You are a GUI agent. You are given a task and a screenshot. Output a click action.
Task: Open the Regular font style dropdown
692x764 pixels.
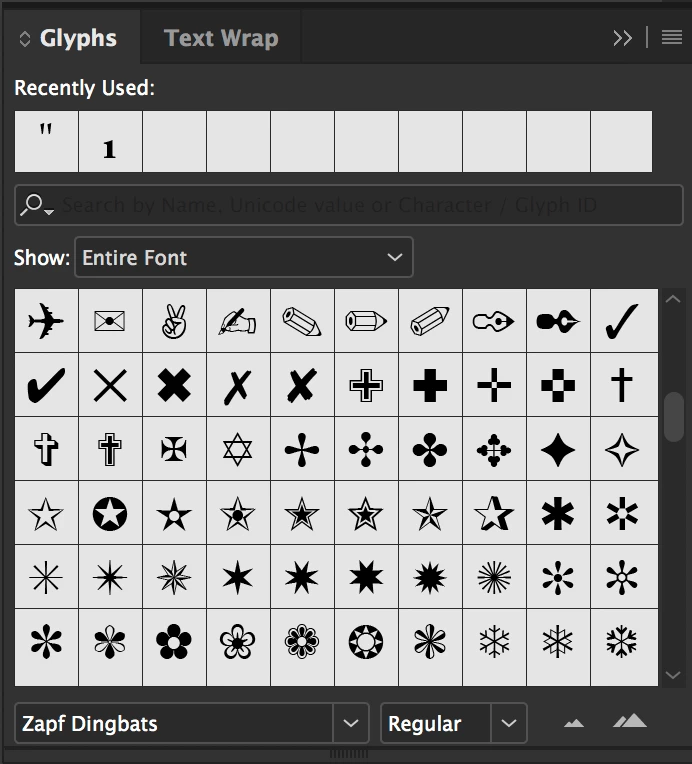(509, 723)
